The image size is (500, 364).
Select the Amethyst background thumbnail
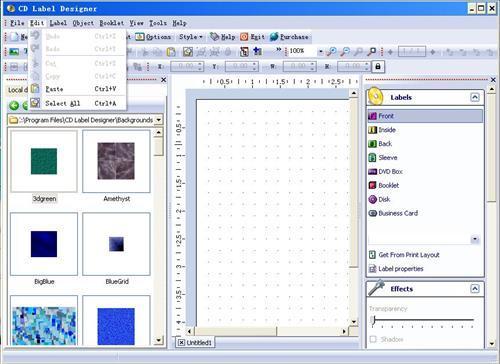point(116,161)
